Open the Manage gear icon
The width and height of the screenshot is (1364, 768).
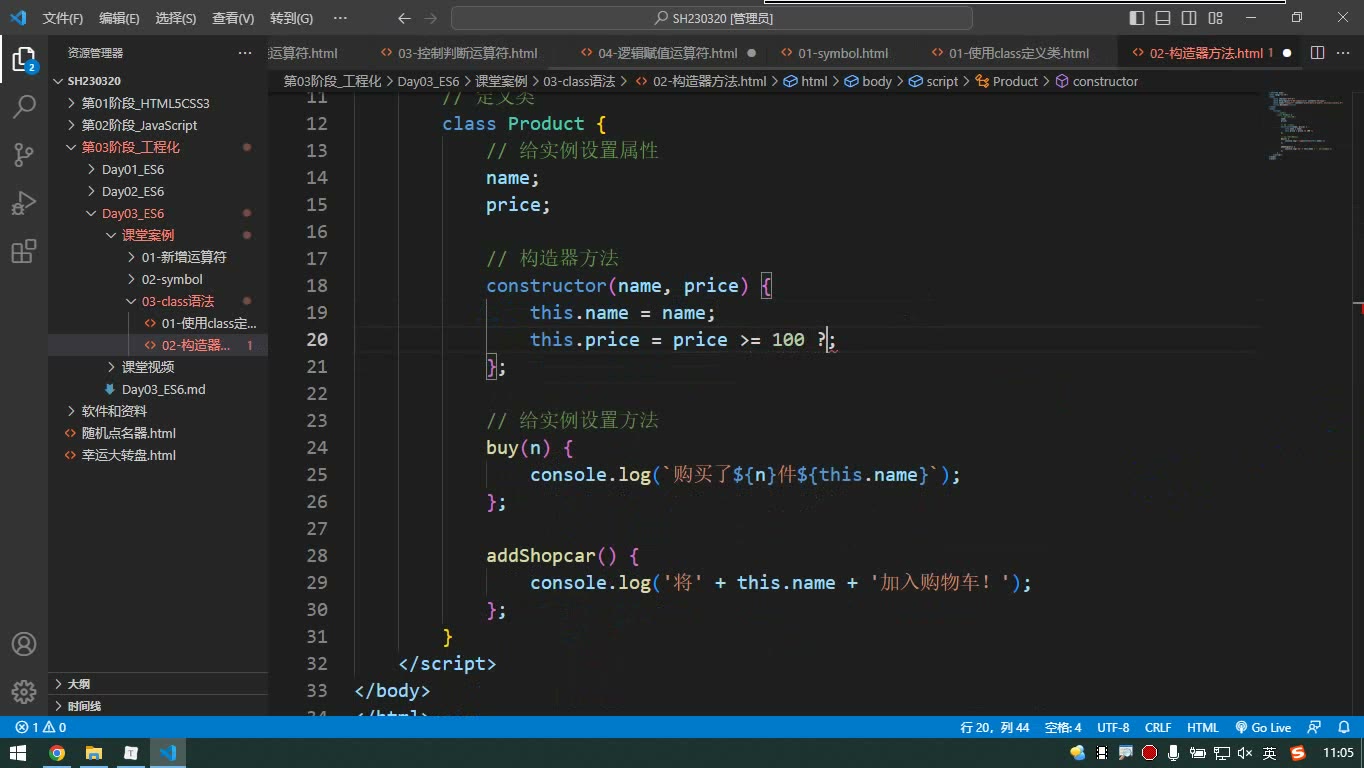pyautogui.click(x=24, y=691)
